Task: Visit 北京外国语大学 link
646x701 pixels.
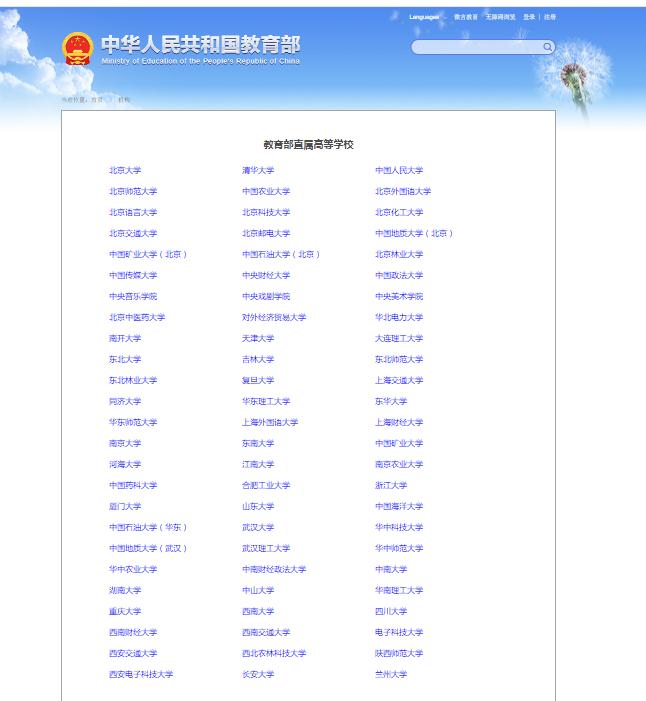Action: coord(403,191)
